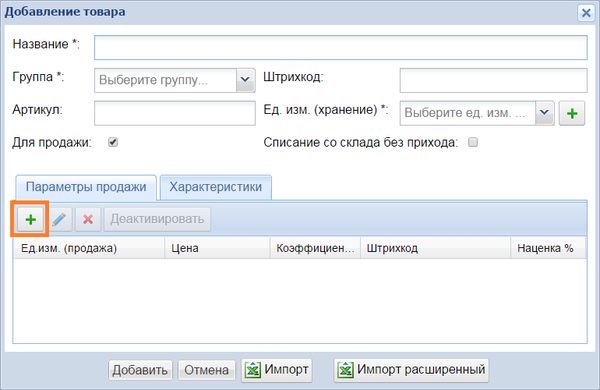Expand the Ед. изм. (хранение) dropdown arrow
600x390 pixels.
(545, 113)
